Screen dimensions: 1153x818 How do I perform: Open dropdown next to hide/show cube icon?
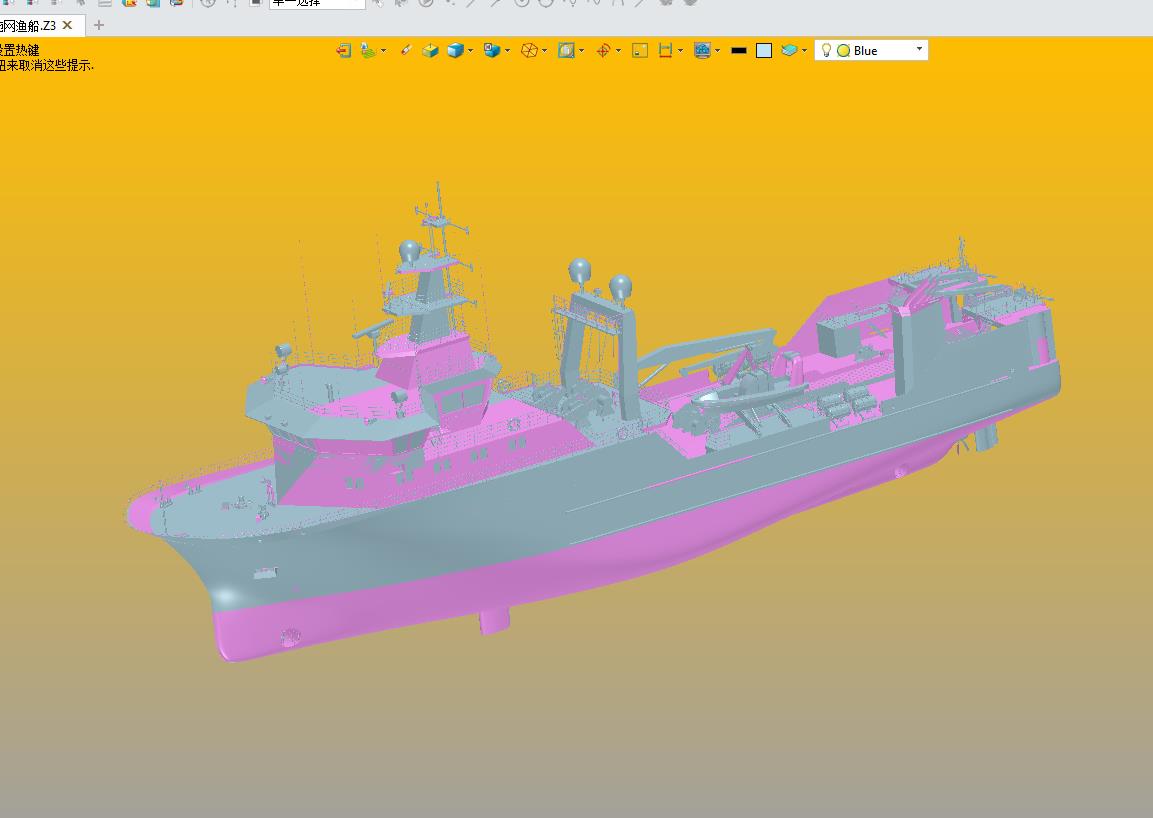coord(507,51)
